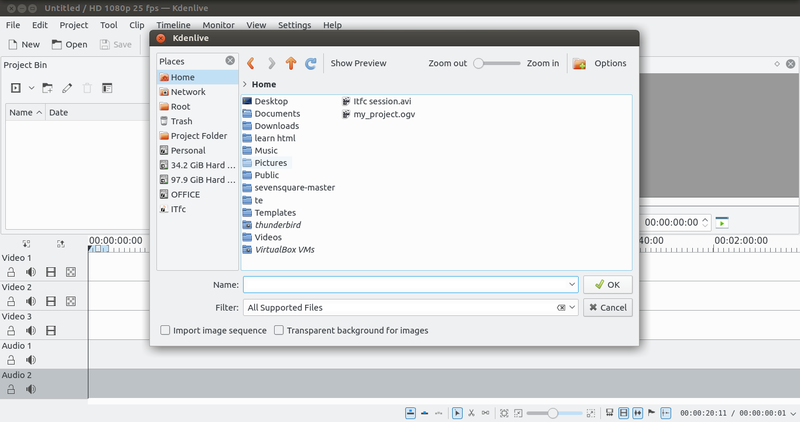This screenshot has width=800, height=422.
Task: Select the Spacer tool in status bar
Action: tap(485, 413)
